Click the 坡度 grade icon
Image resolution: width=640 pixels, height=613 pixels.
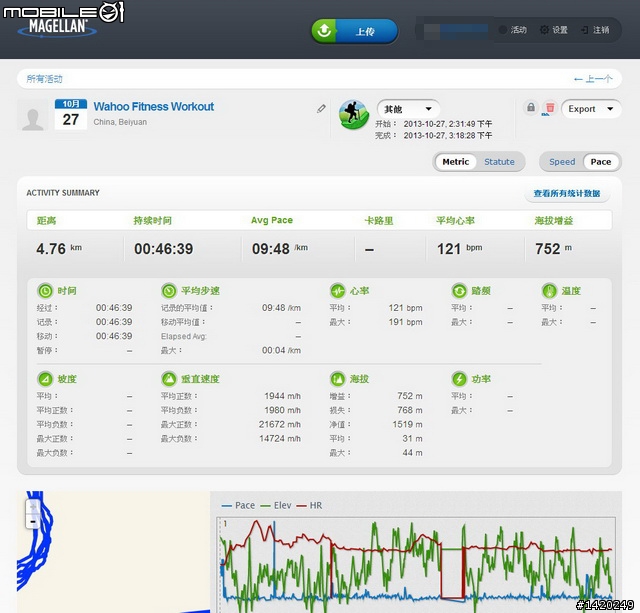[45, 379]
